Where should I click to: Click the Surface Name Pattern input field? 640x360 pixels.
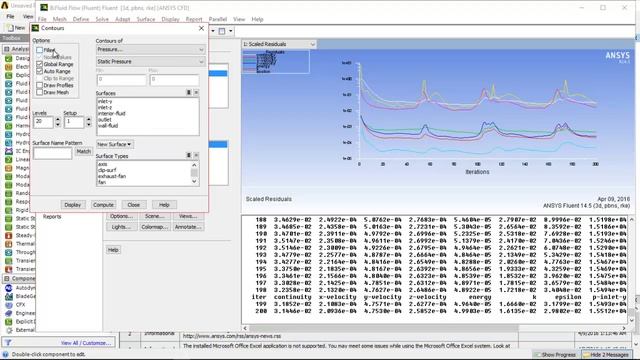53,153
